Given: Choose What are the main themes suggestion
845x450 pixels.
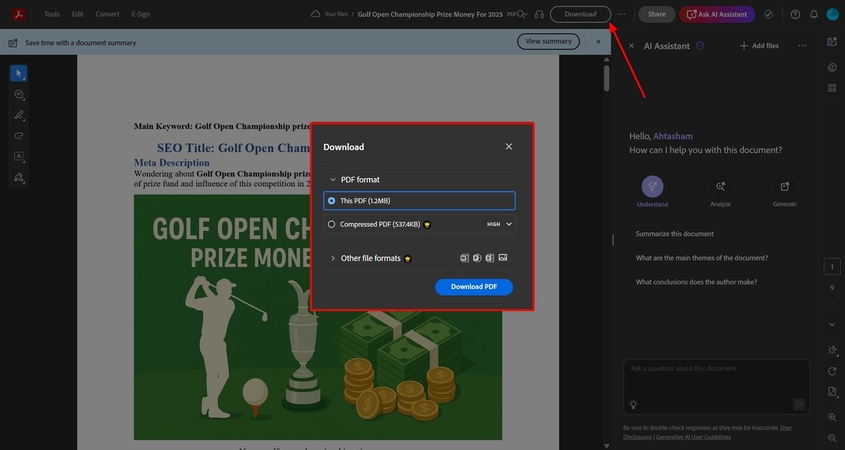Looking at the screenshot, I should (702, 258).
